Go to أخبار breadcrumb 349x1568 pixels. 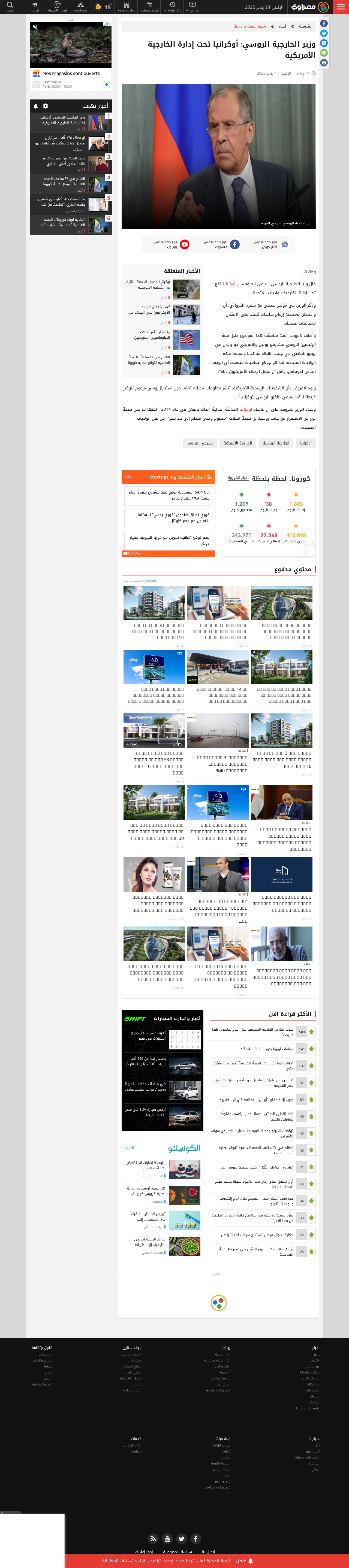pyautogui.click(x=283, y=26)
